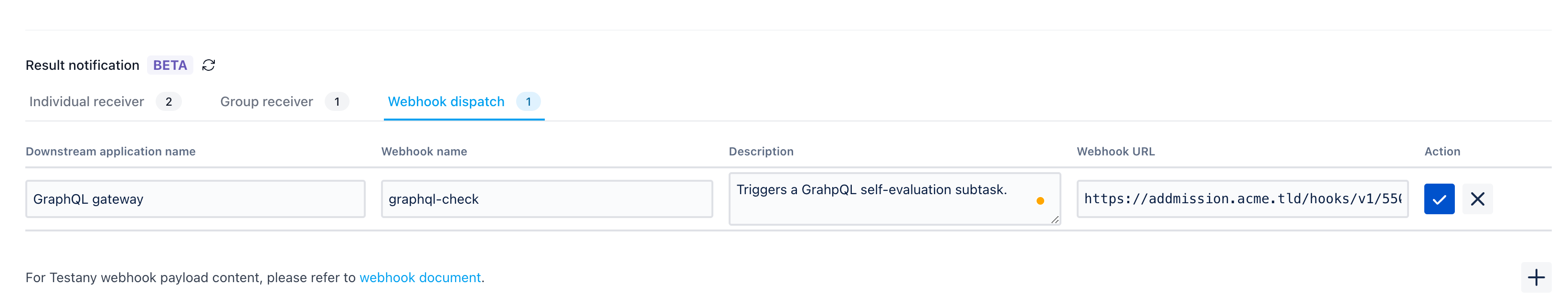1568x307 pixels.
Task: Grab the Description textarea resize handle
Action: click(1054, 220)
